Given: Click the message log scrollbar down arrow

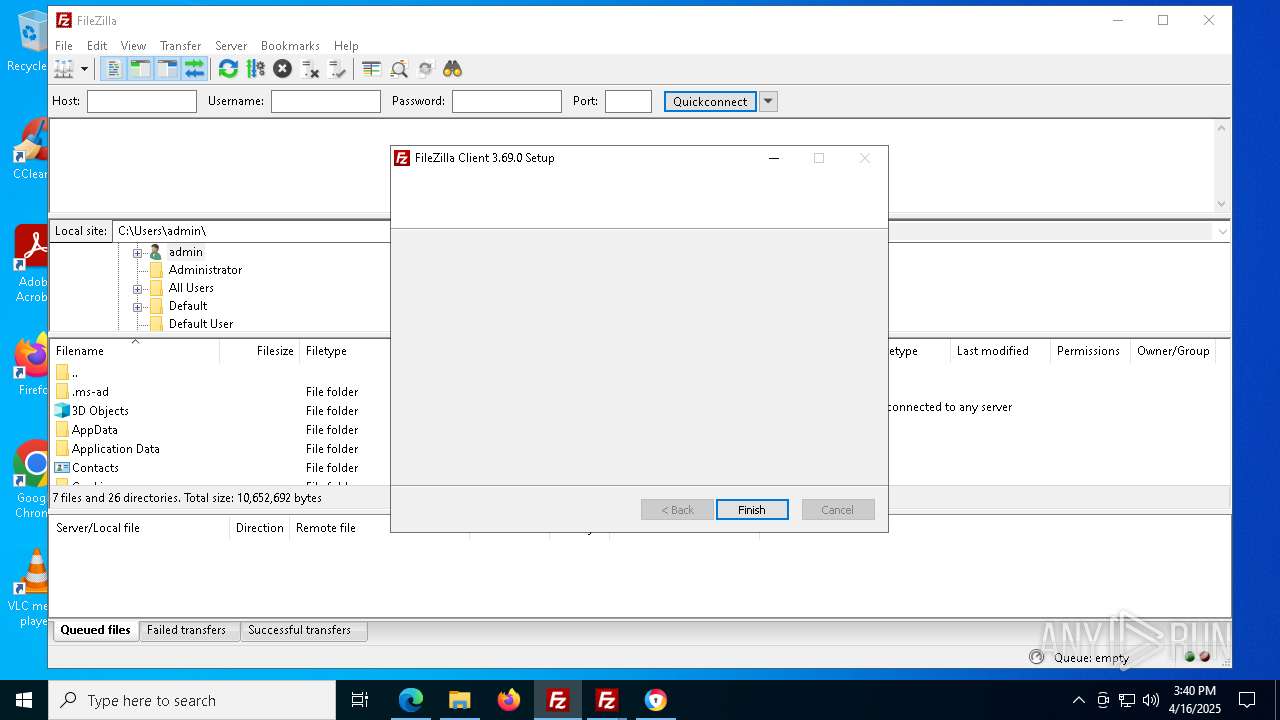Looking at the screenshot, I should tap(1222, 204).
